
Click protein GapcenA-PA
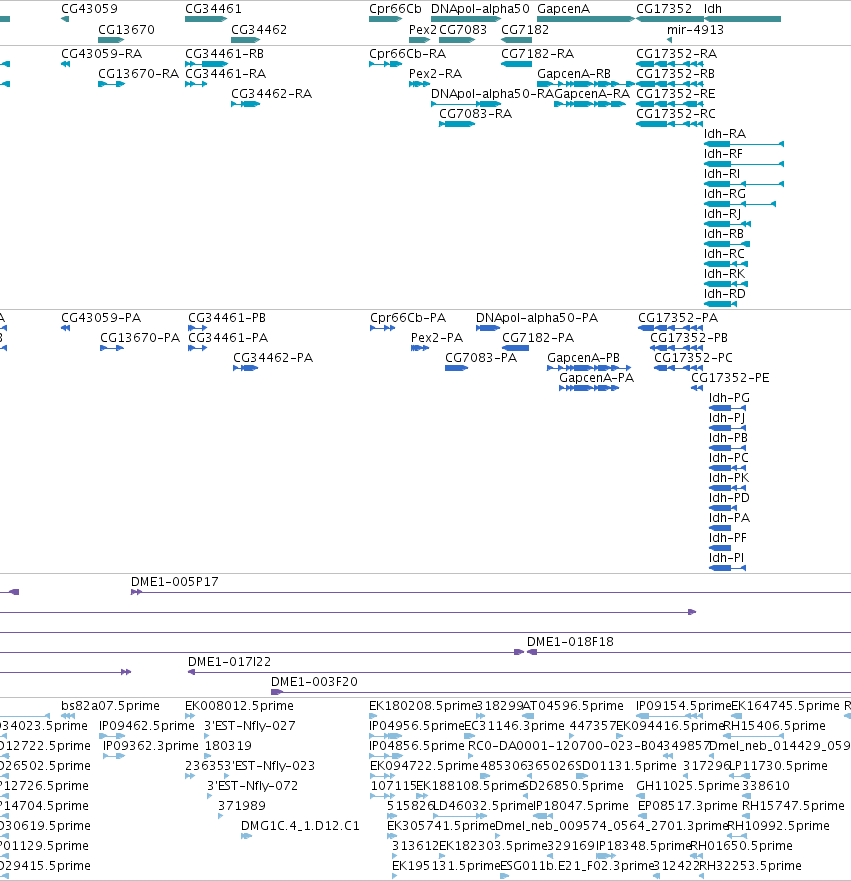coord(596,378)
